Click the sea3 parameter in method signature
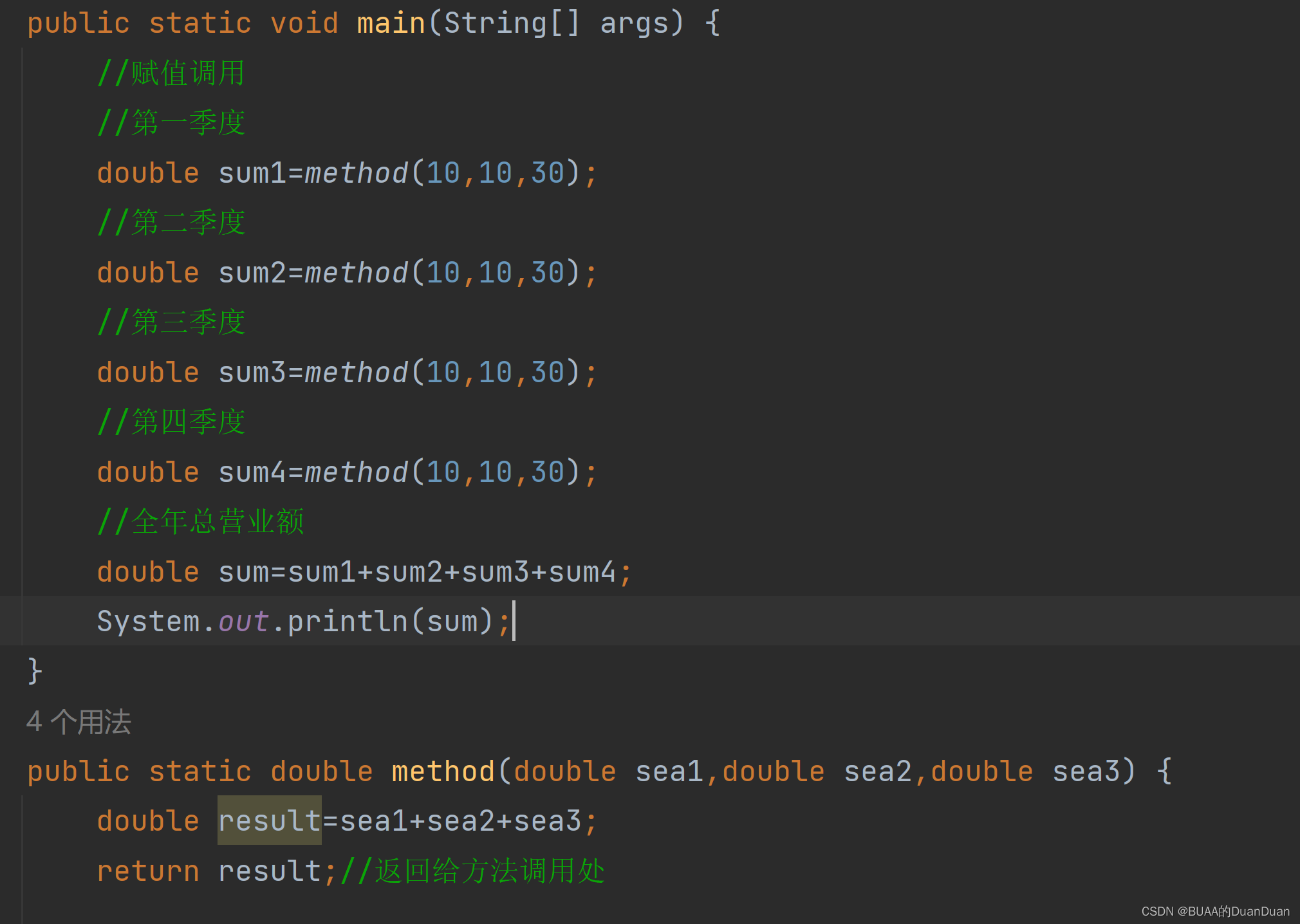 [x=1086, y=772]
